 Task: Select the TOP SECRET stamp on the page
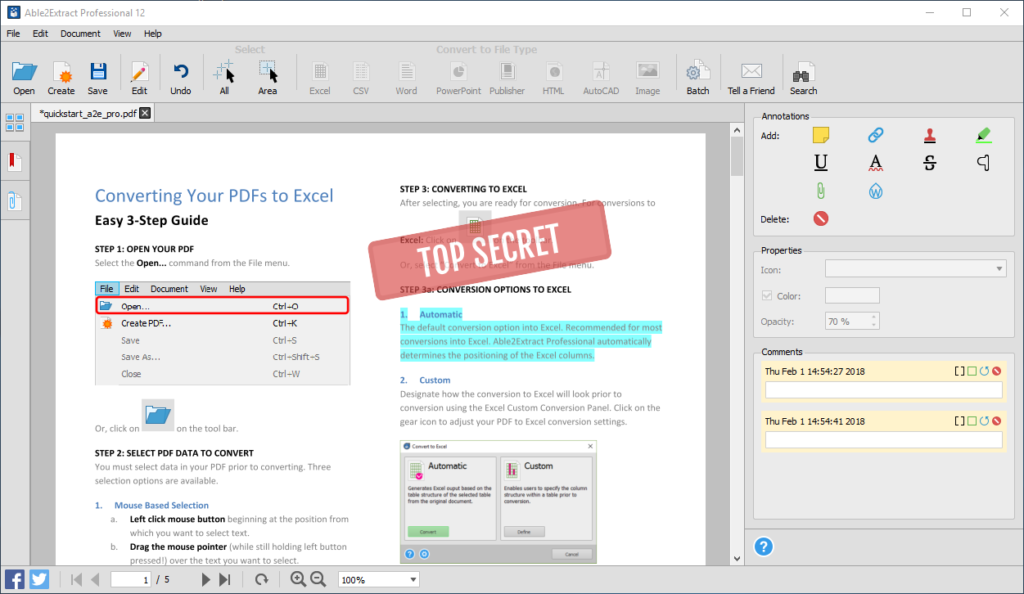(x=490, y=251)
